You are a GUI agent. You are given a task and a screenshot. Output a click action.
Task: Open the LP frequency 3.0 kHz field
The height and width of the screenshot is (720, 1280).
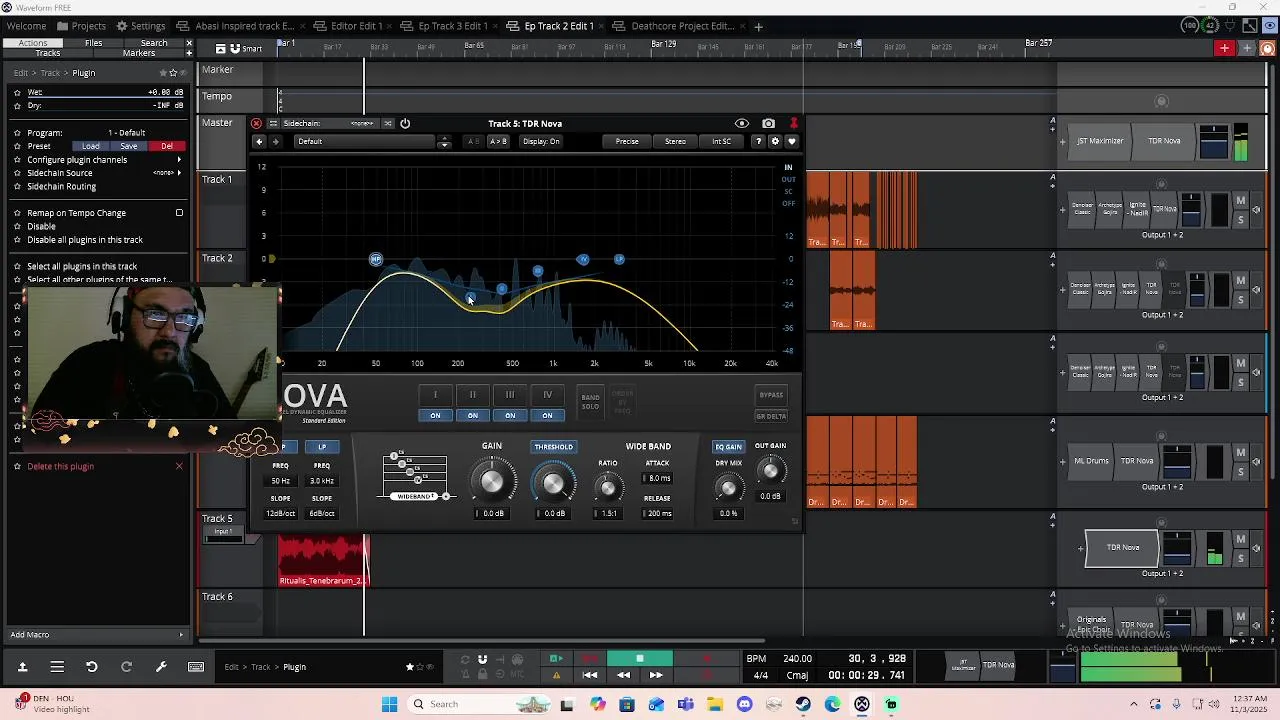322,481
